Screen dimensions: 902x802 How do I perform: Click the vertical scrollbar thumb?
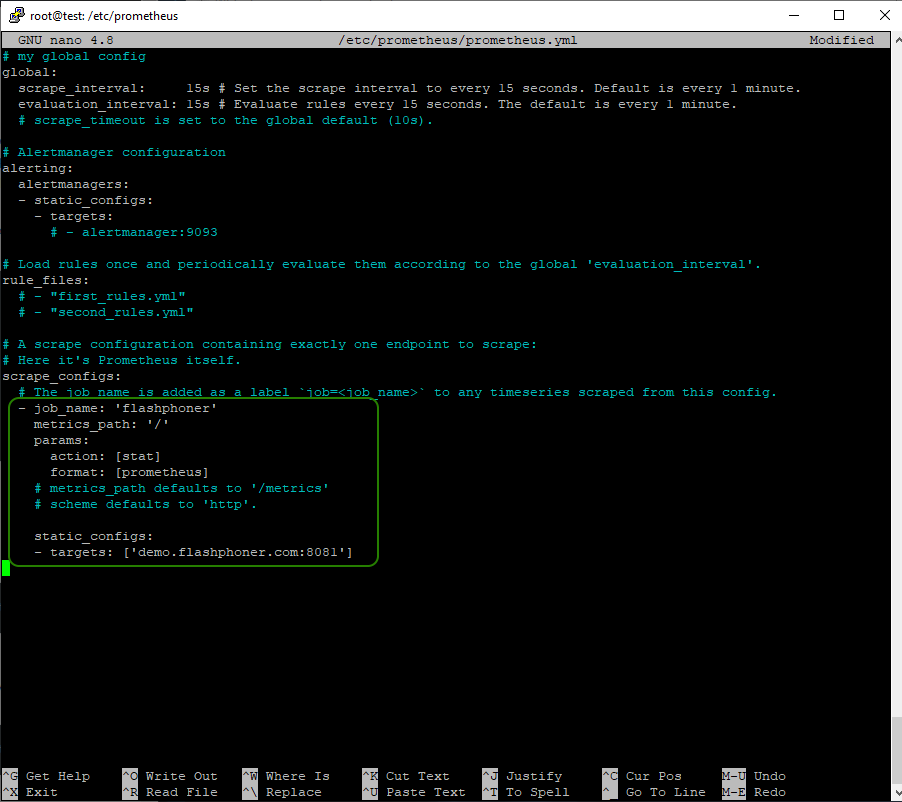click(897, 751)
